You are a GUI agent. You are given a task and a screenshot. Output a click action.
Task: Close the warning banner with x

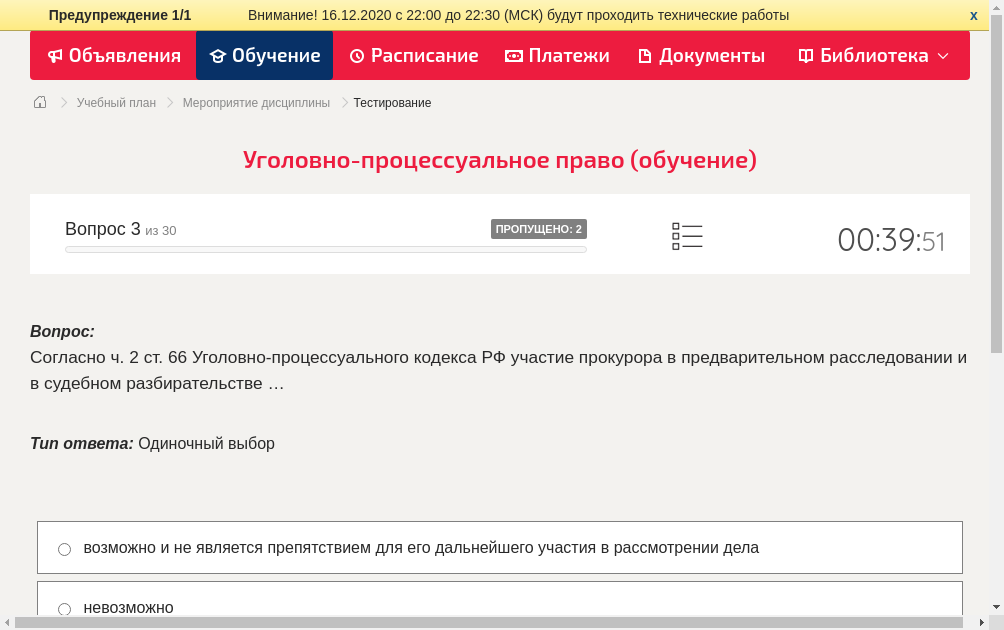(x=973, y=15)
